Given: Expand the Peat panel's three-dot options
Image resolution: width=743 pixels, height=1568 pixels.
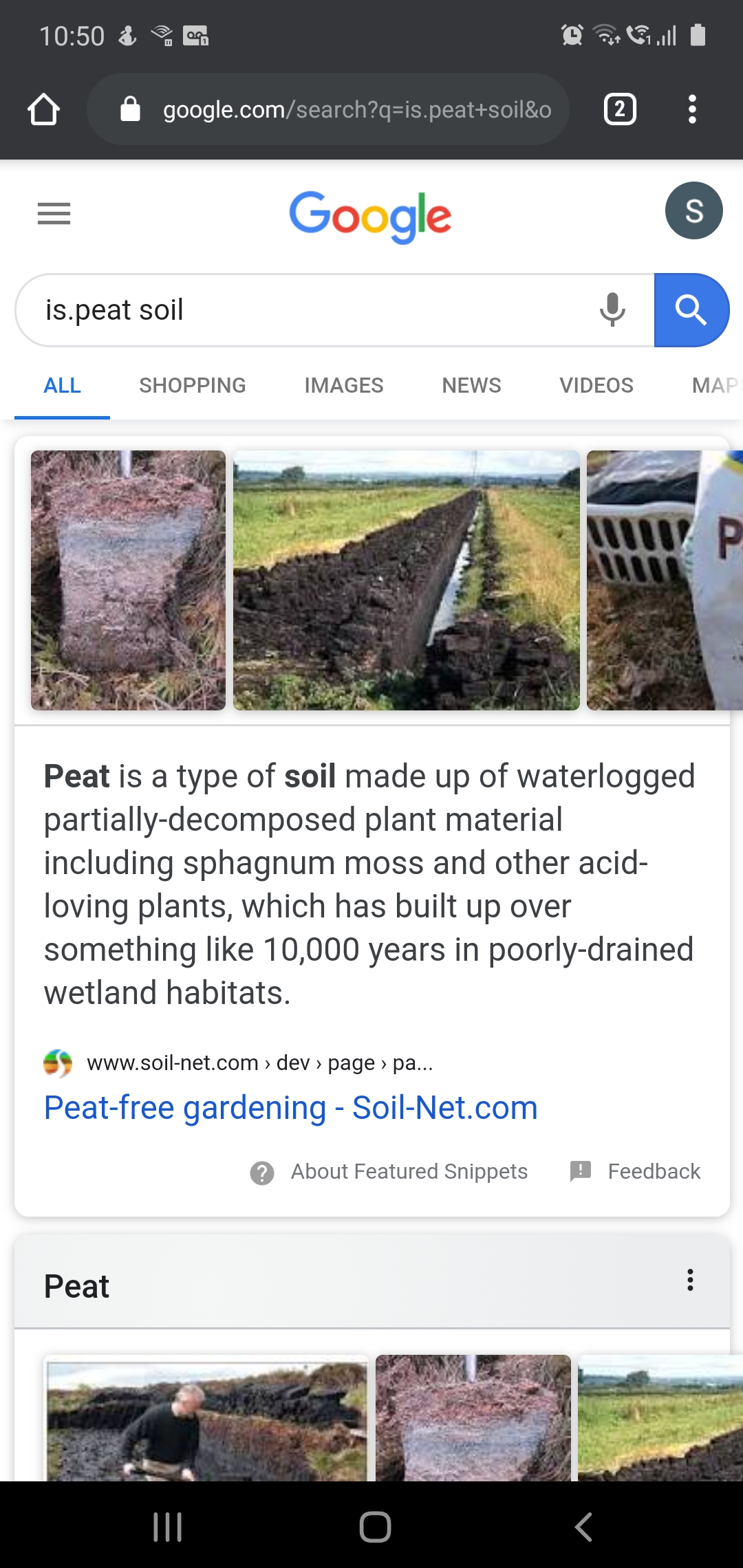Looking at the screenshot, I should point(690,1280).
